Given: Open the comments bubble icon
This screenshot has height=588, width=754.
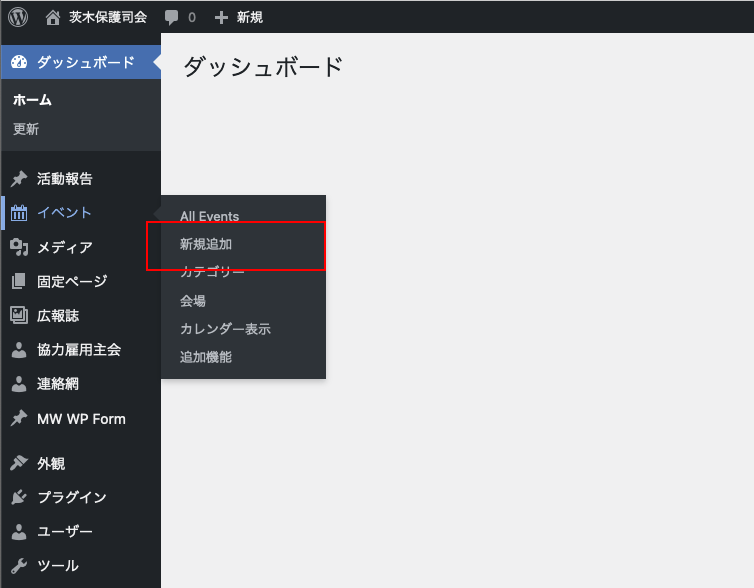Looking at the screenshot, I should 171,18.
